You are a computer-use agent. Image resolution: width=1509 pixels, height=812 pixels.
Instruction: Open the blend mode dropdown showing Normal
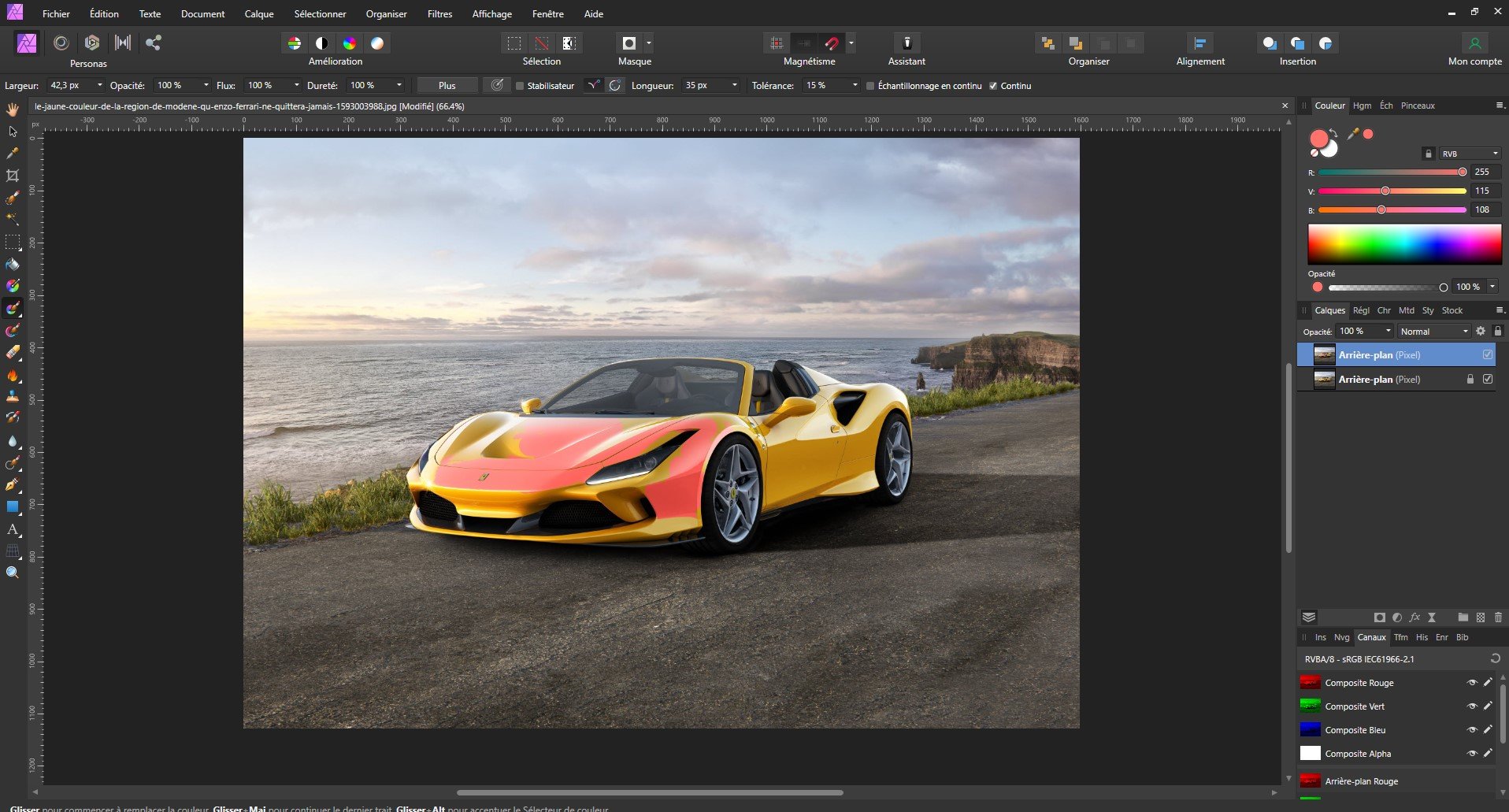click(1433, 331)
